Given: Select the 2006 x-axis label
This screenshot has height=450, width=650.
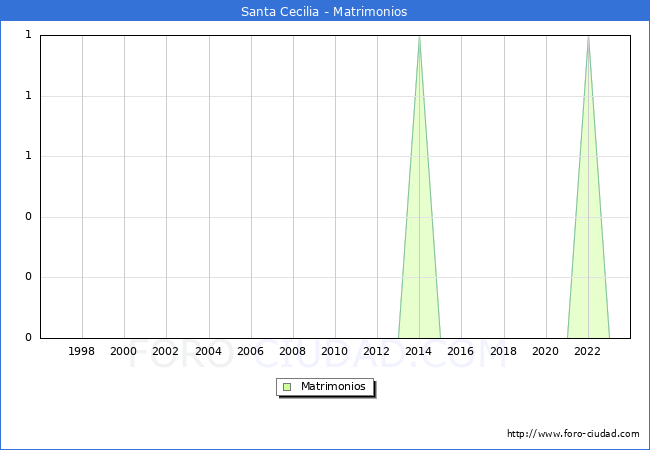Looking at the screenshot, I should (250, 351).
